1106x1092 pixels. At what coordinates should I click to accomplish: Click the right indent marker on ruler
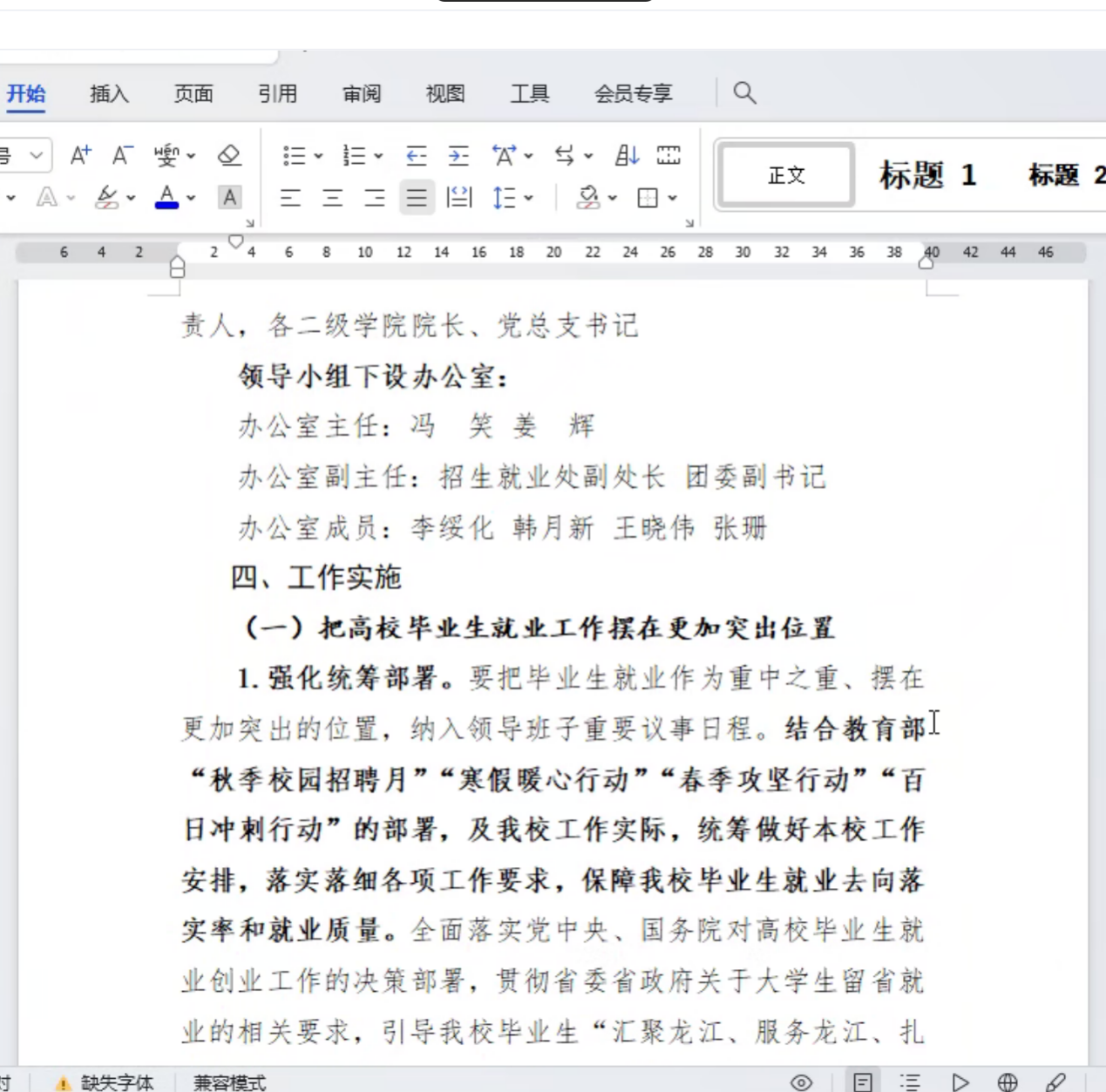[x=926, y=262]
